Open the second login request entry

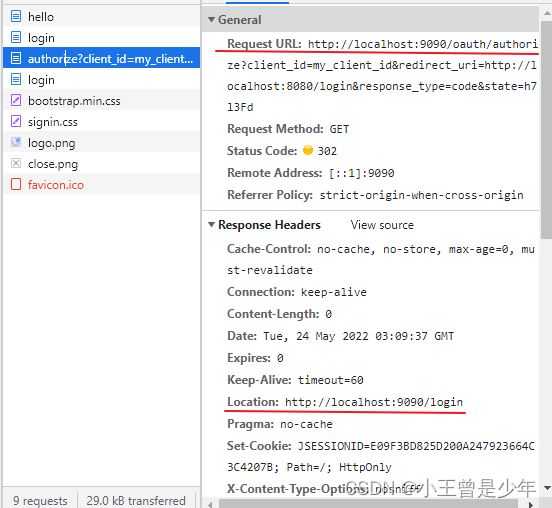point(101,80)
